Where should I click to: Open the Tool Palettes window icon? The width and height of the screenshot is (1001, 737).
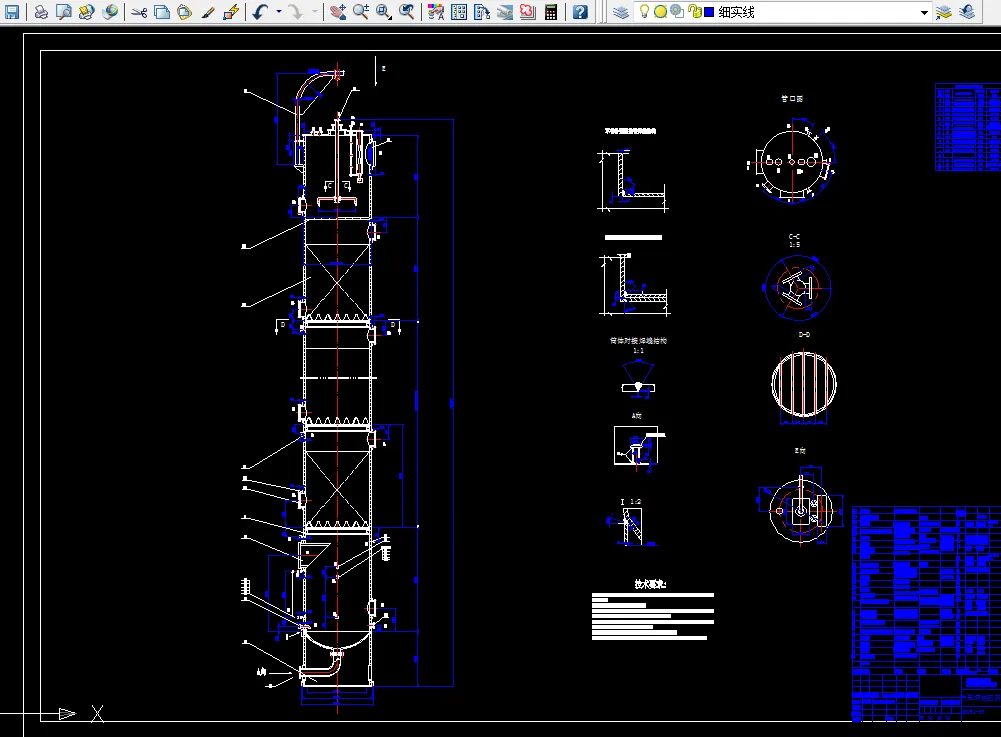click(482, 11)
